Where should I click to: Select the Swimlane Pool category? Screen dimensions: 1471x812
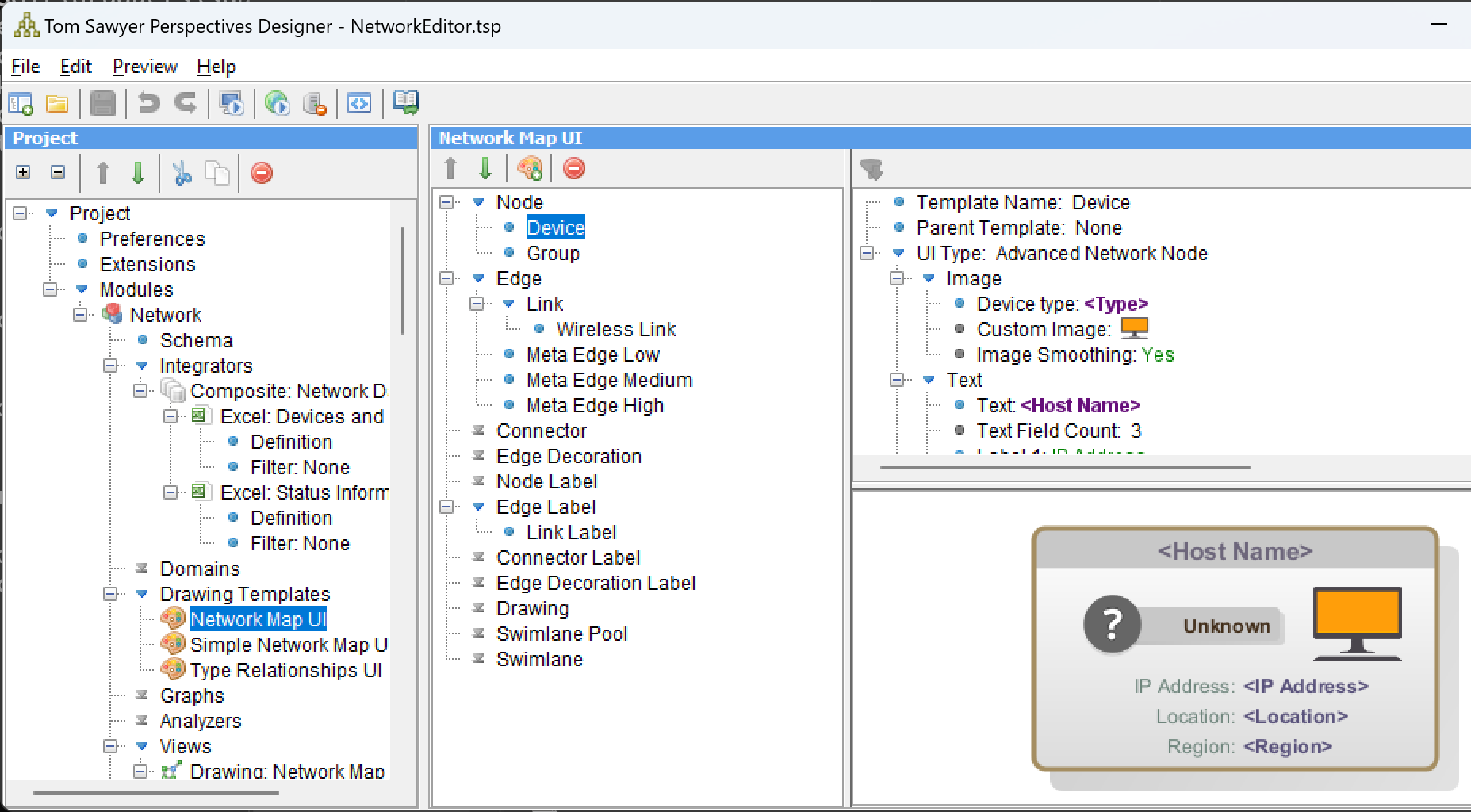click(561, 634)
